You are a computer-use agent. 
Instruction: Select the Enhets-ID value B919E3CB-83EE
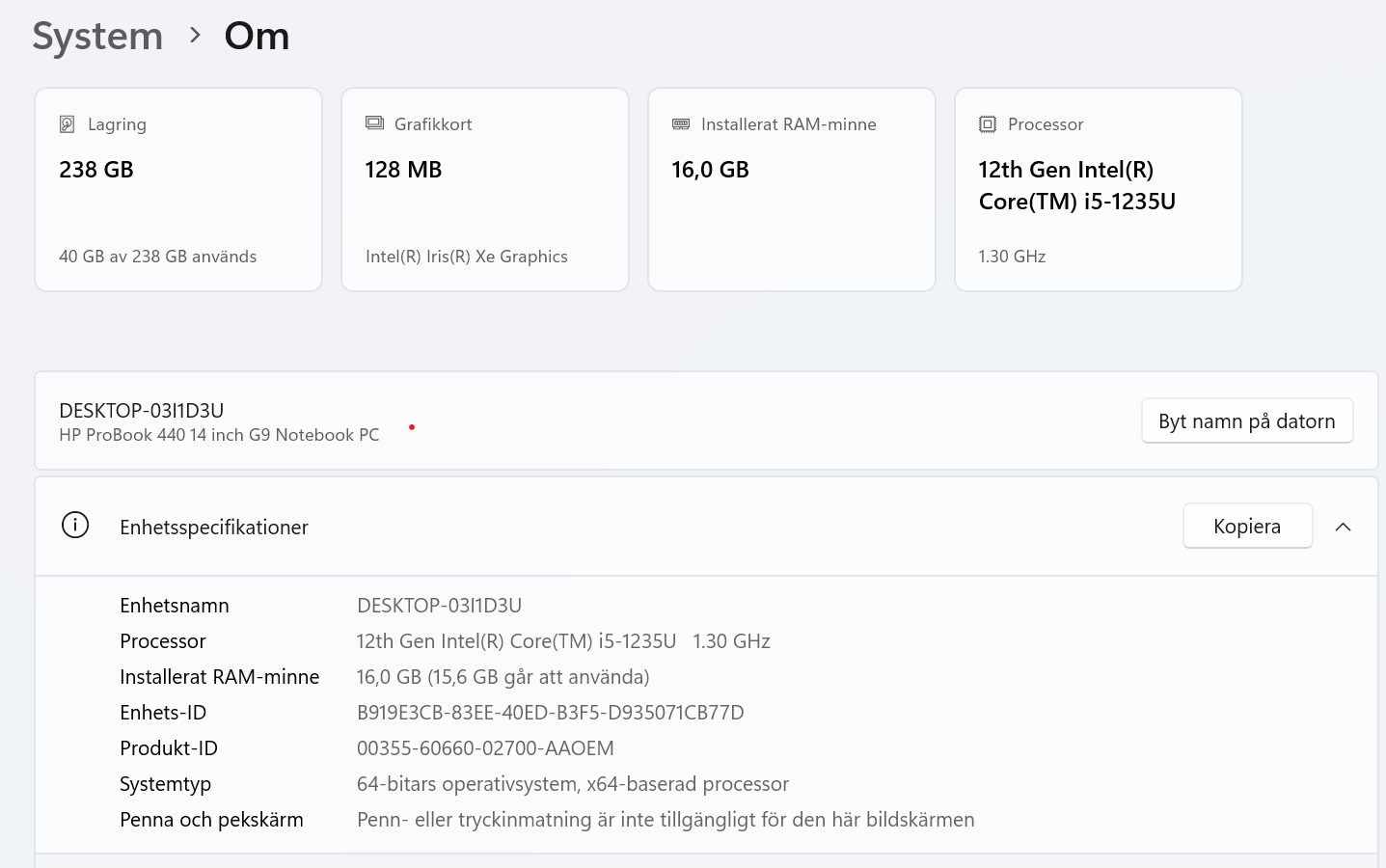point(551,713)
